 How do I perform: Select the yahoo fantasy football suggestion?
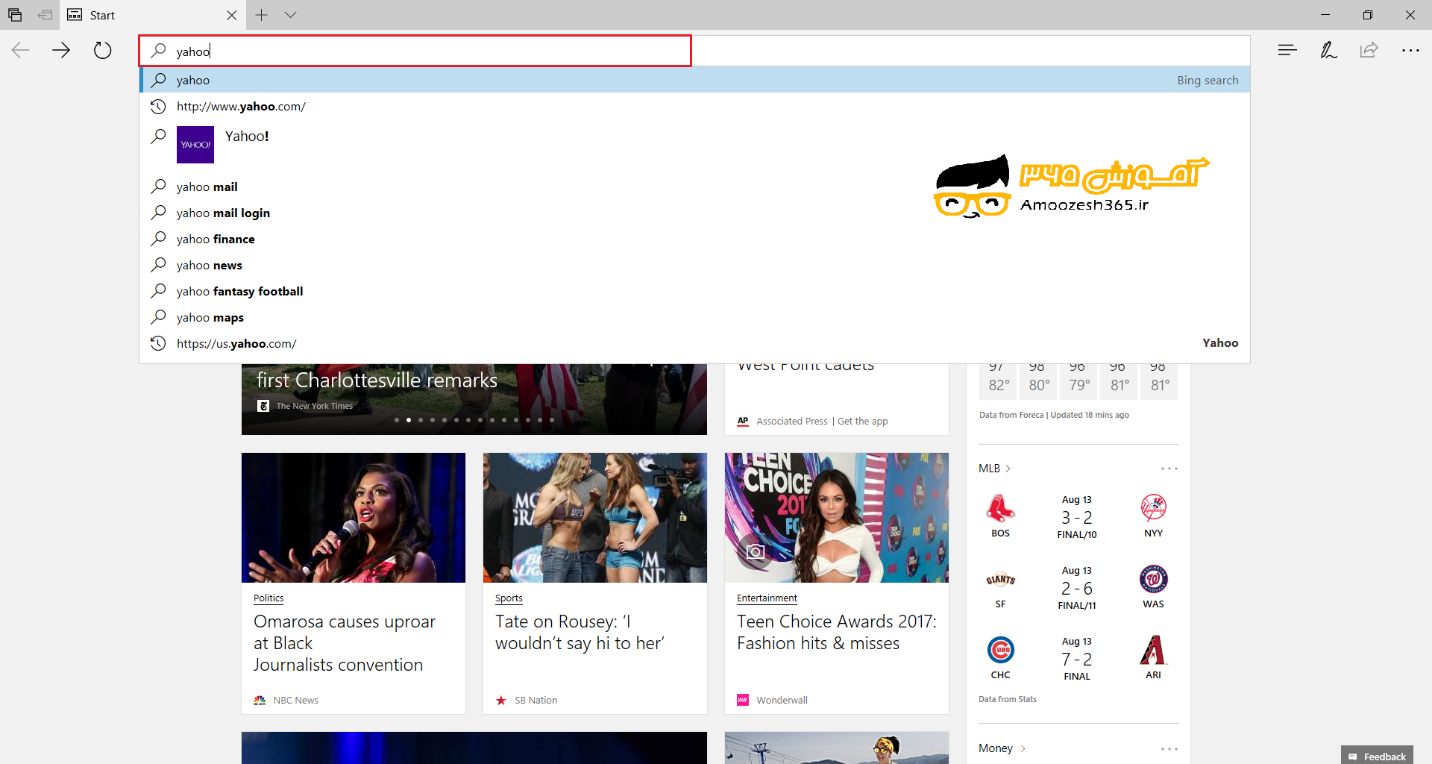pyautogui.click(x=695, y=291)
